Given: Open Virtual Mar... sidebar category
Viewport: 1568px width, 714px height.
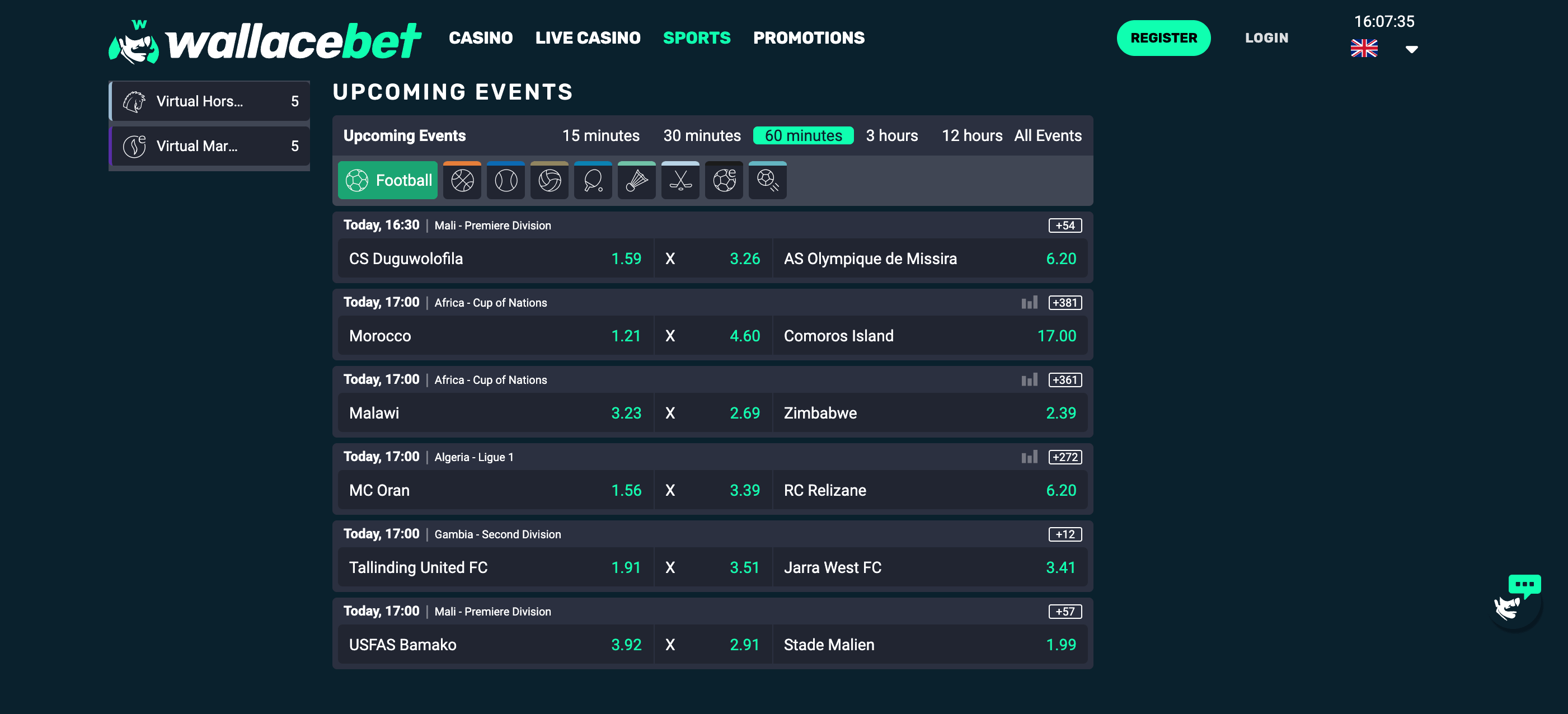Looking at the screenshot, I should tap(209, 146).
